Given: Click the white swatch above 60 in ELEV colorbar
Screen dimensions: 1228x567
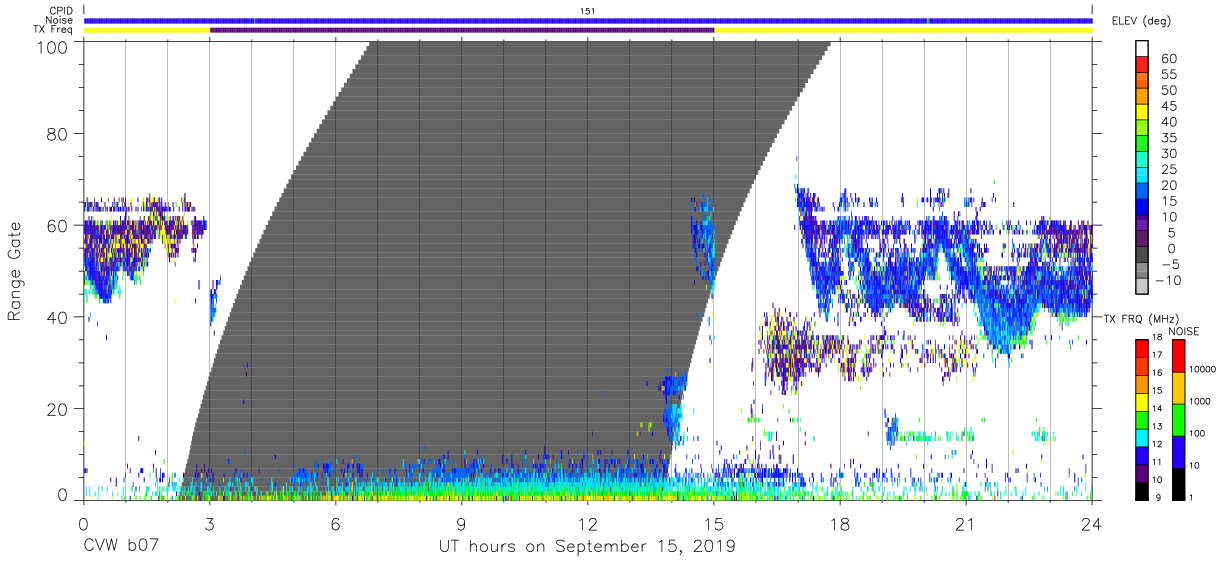Looking at the screenshot, I should pyautogui.click(x=1144, y=50).
